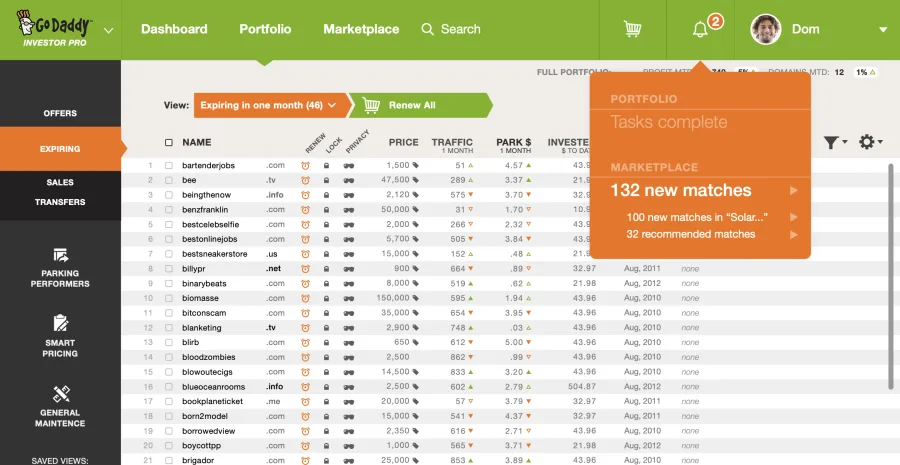The image size is (900, 465).
Task: Click privacy glasses icon for beingthenow
Action: (x=348, y=195)
